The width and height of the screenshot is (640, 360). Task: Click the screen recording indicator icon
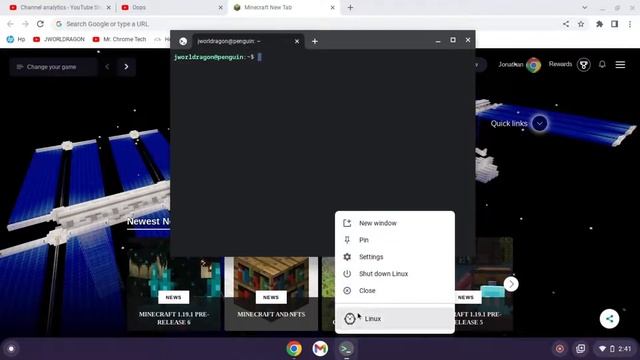[x=560, y=349]
